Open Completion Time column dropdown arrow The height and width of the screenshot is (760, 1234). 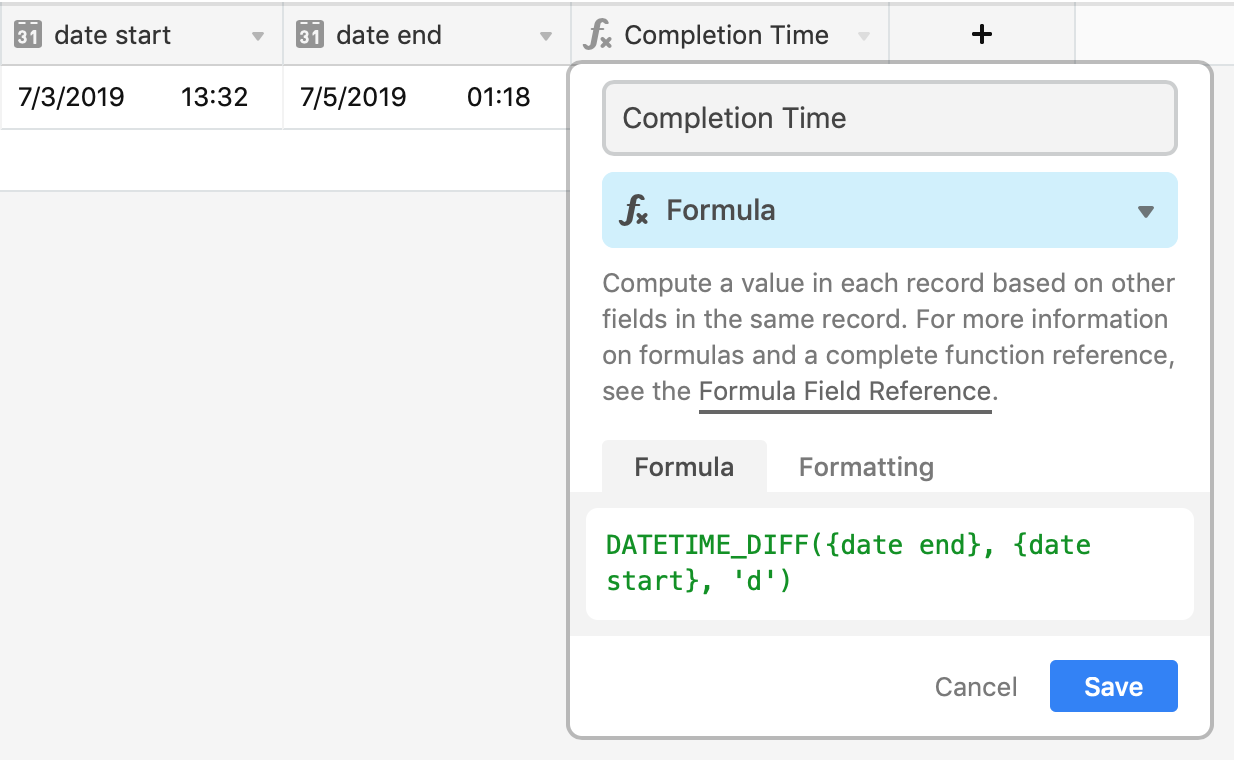click(864, 37)
